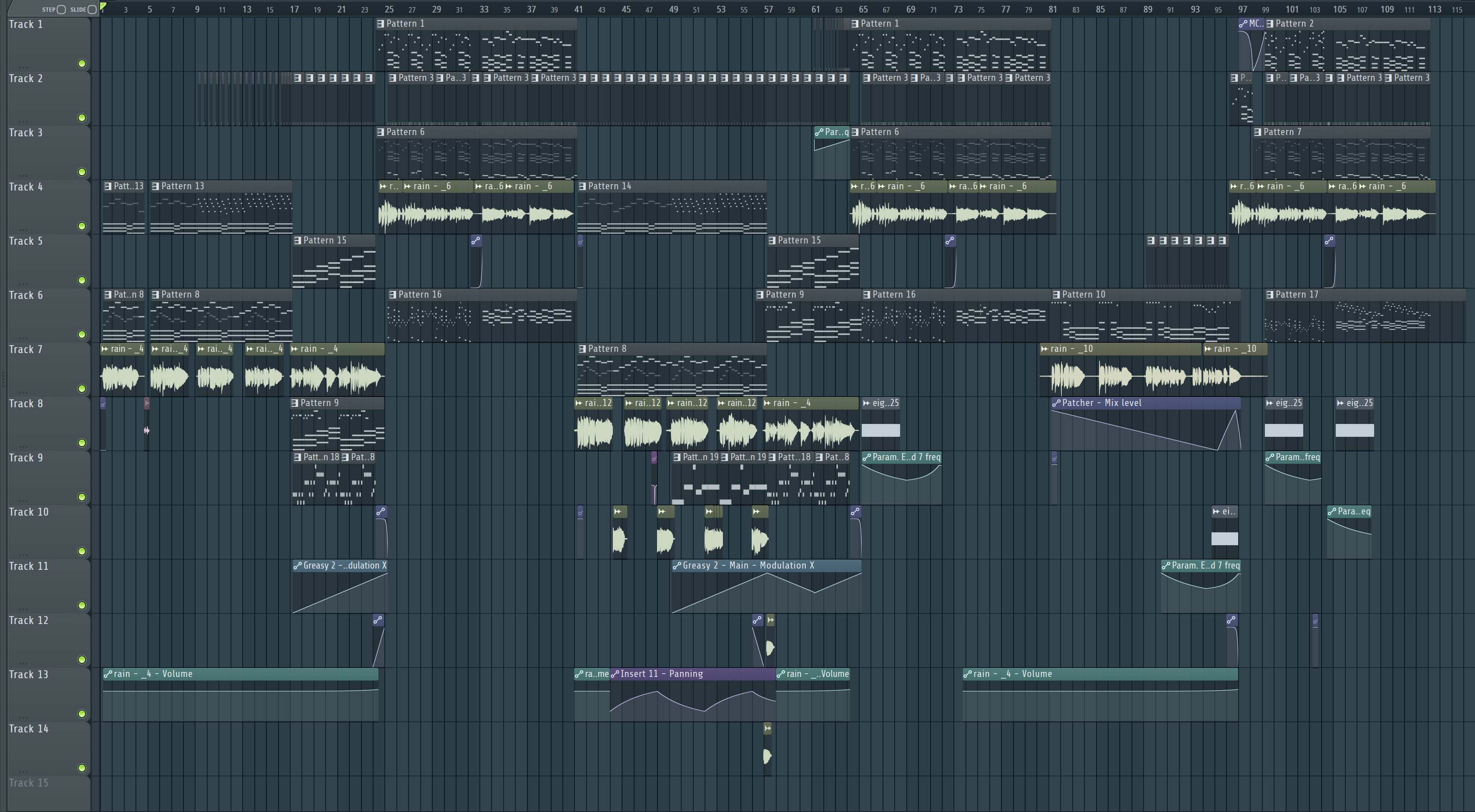Click the pattern icon of the Pattern 2 clip
Image resolution: width=1475 pixels, height=812 pixels.
(x=1270, y=23)
